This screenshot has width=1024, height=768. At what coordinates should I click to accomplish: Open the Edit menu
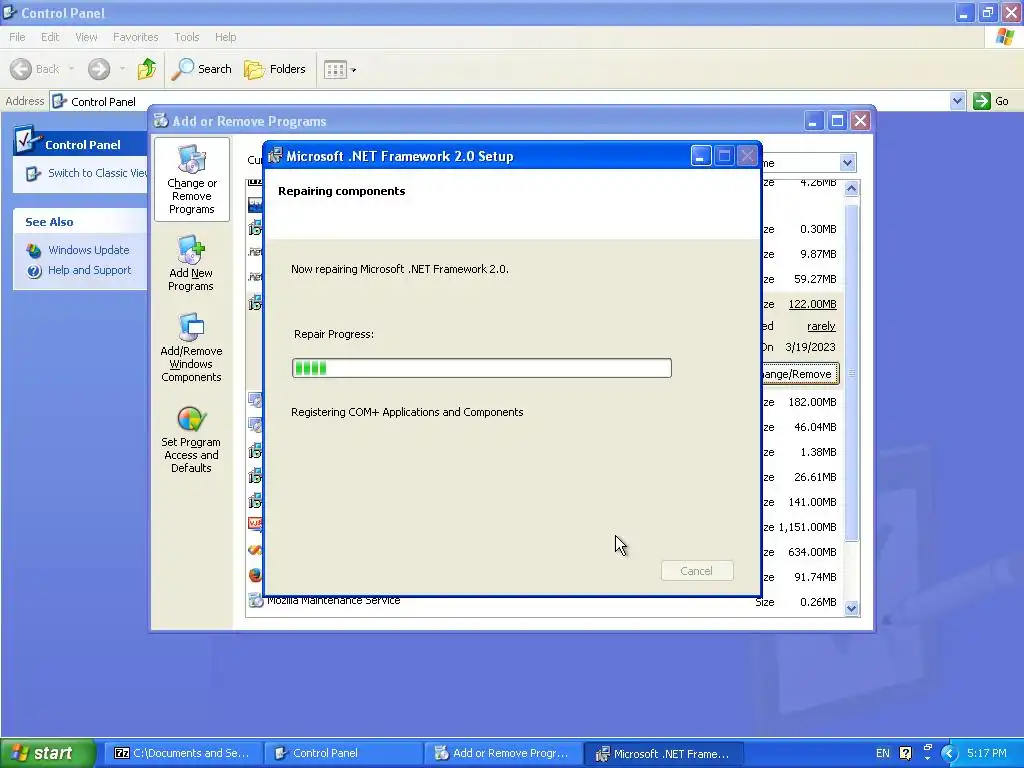[50, 37]
